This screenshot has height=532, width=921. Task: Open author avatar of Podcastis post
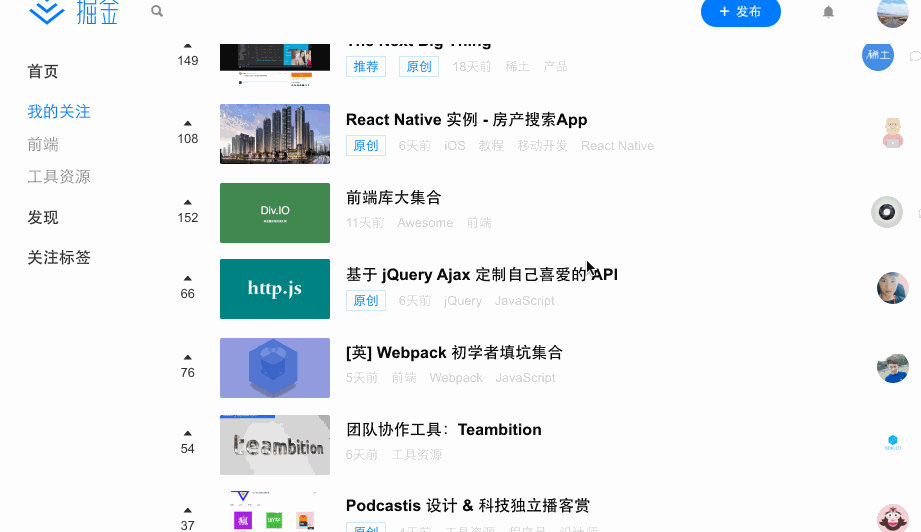point(892,518)
